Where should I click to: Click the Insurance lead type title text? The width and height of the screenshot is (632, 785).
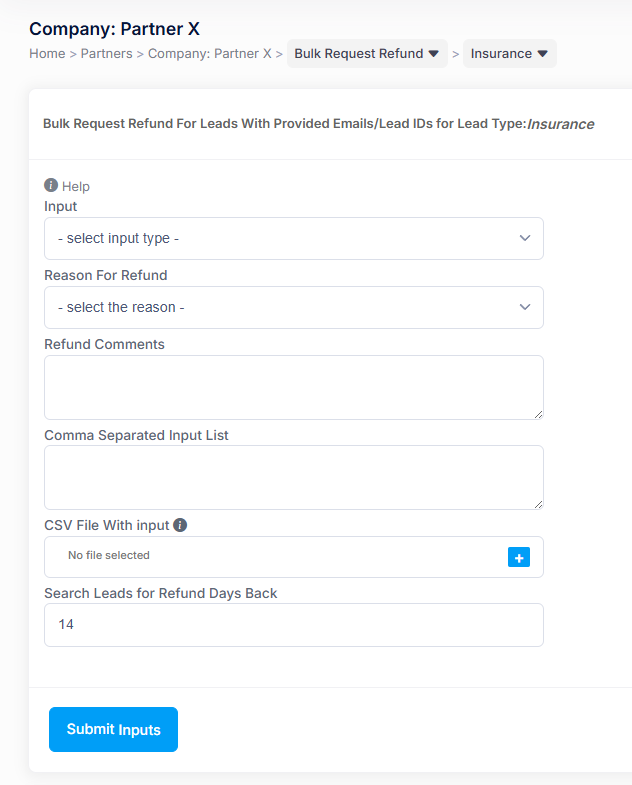click(x=560, y=125)
